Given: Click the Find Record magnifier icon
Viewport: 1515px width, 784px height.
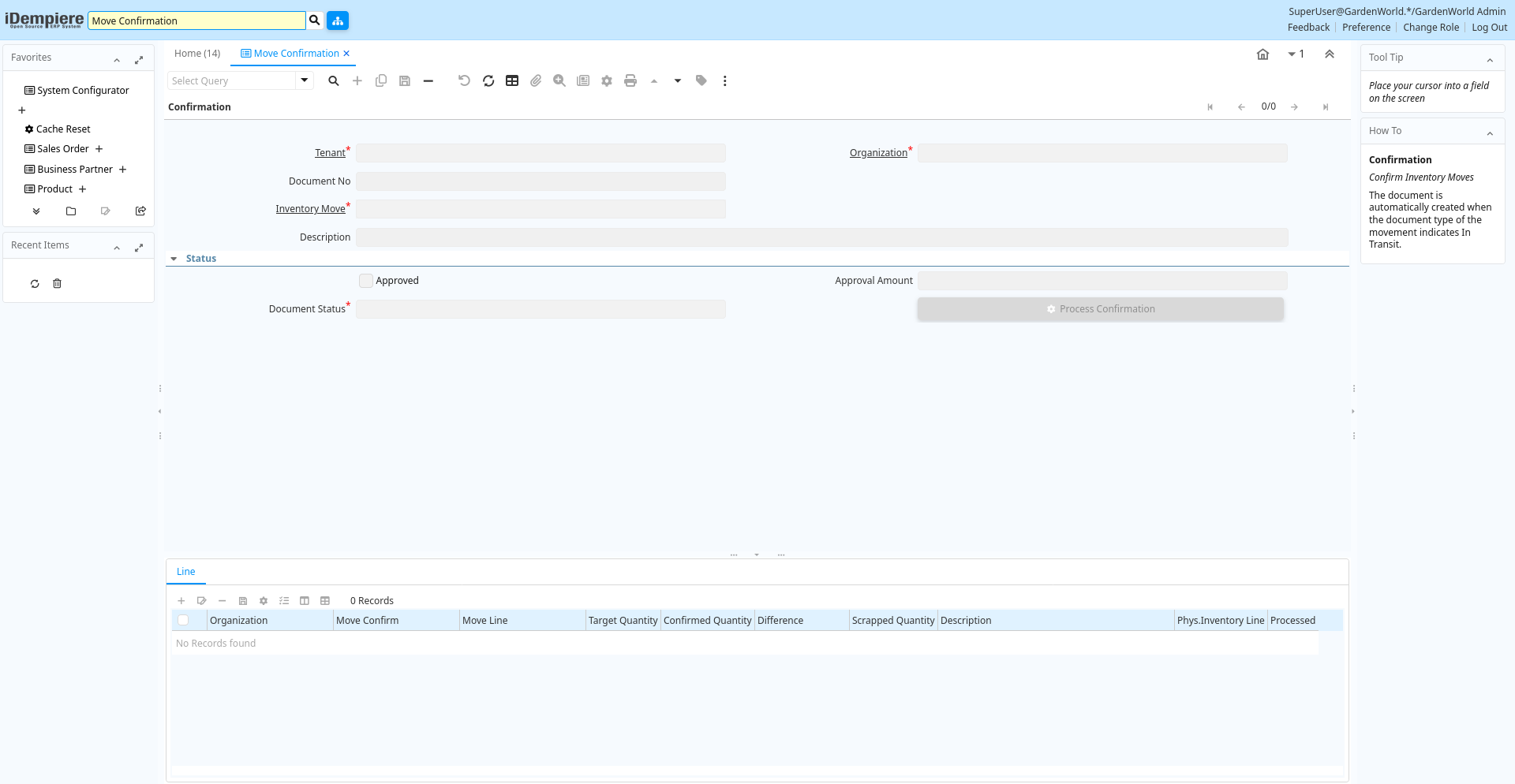Looking at the screenshot, I should point(334,80).
